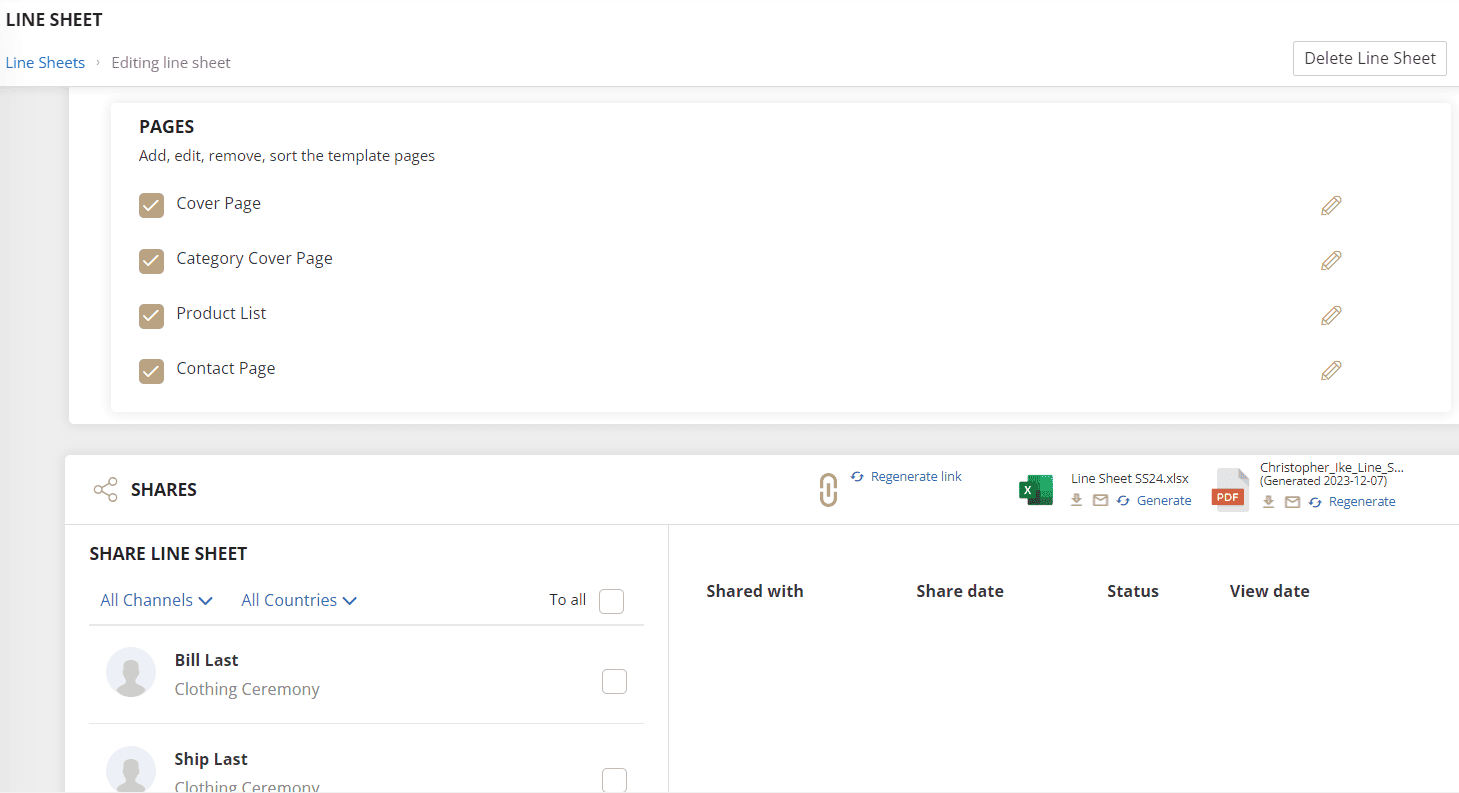Image resolution: width=1459 pixels, height=793 pixels.
Task: Generate the Excel line sheet
Action: (1154, 500)
